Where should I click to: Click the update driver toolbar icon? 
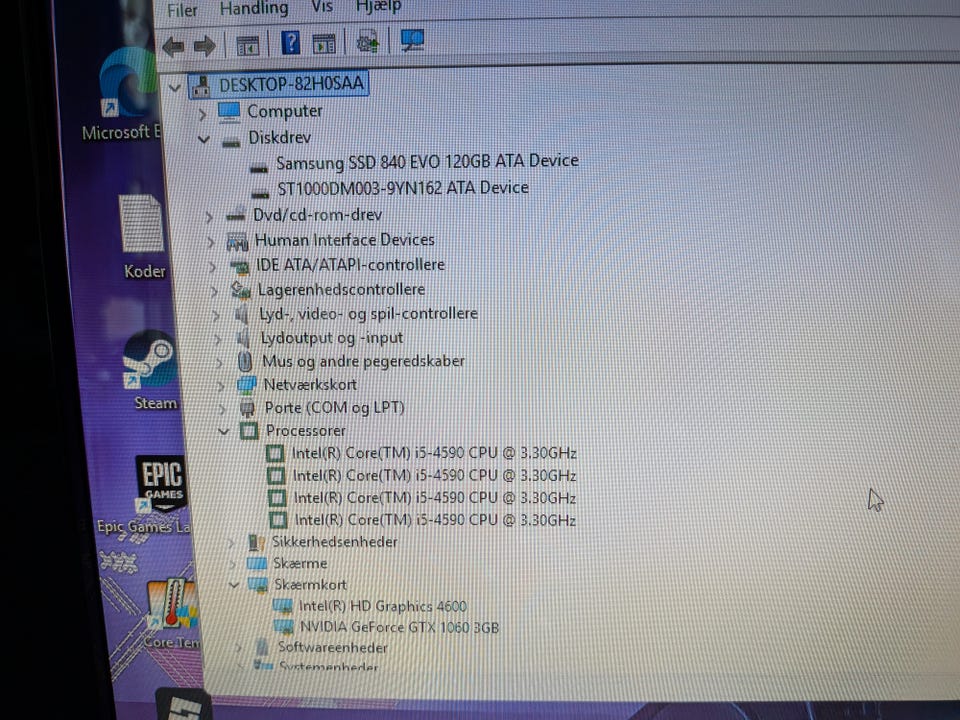(x=368, y=42)
